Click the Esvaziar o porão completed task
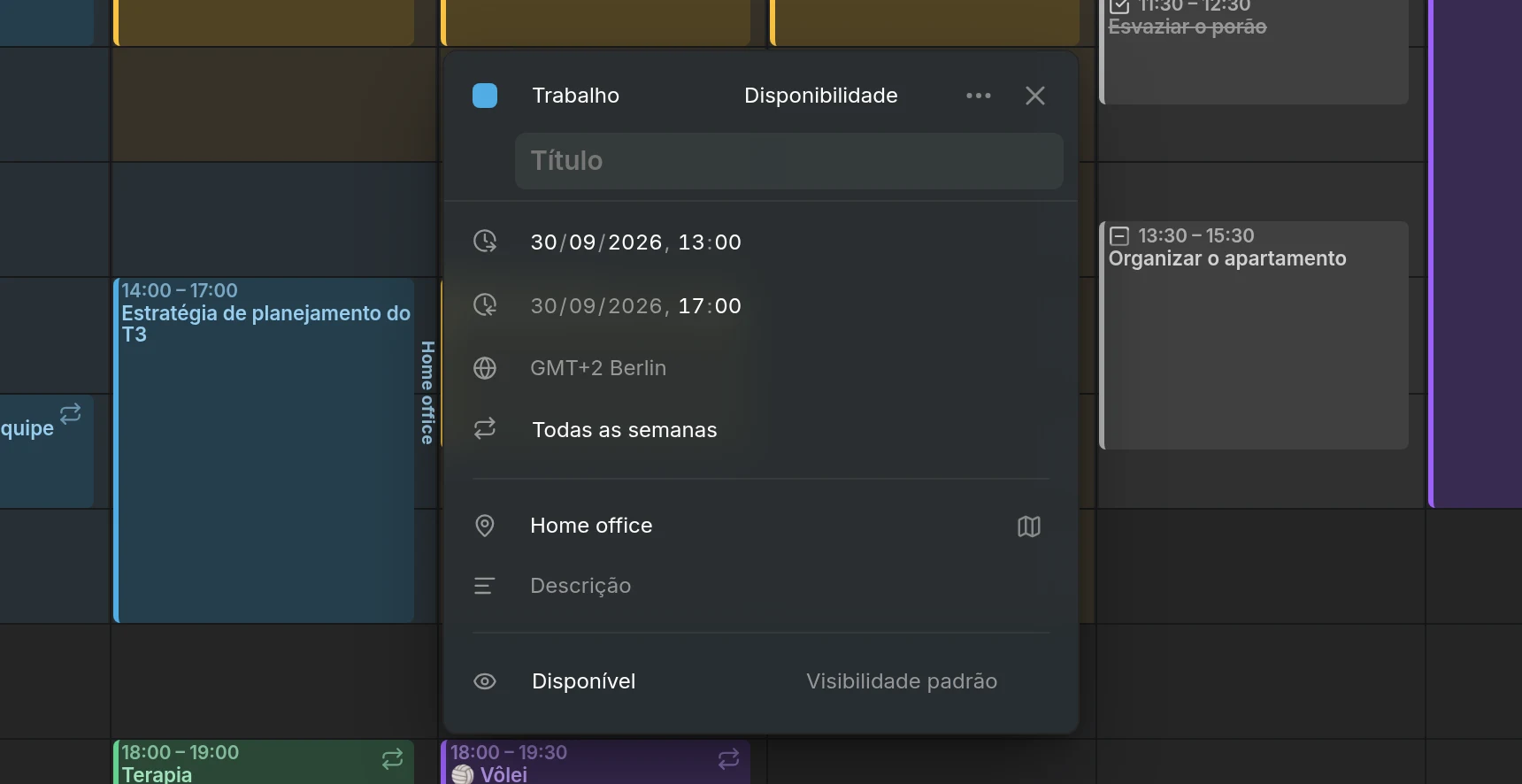 pos(1254,51)
